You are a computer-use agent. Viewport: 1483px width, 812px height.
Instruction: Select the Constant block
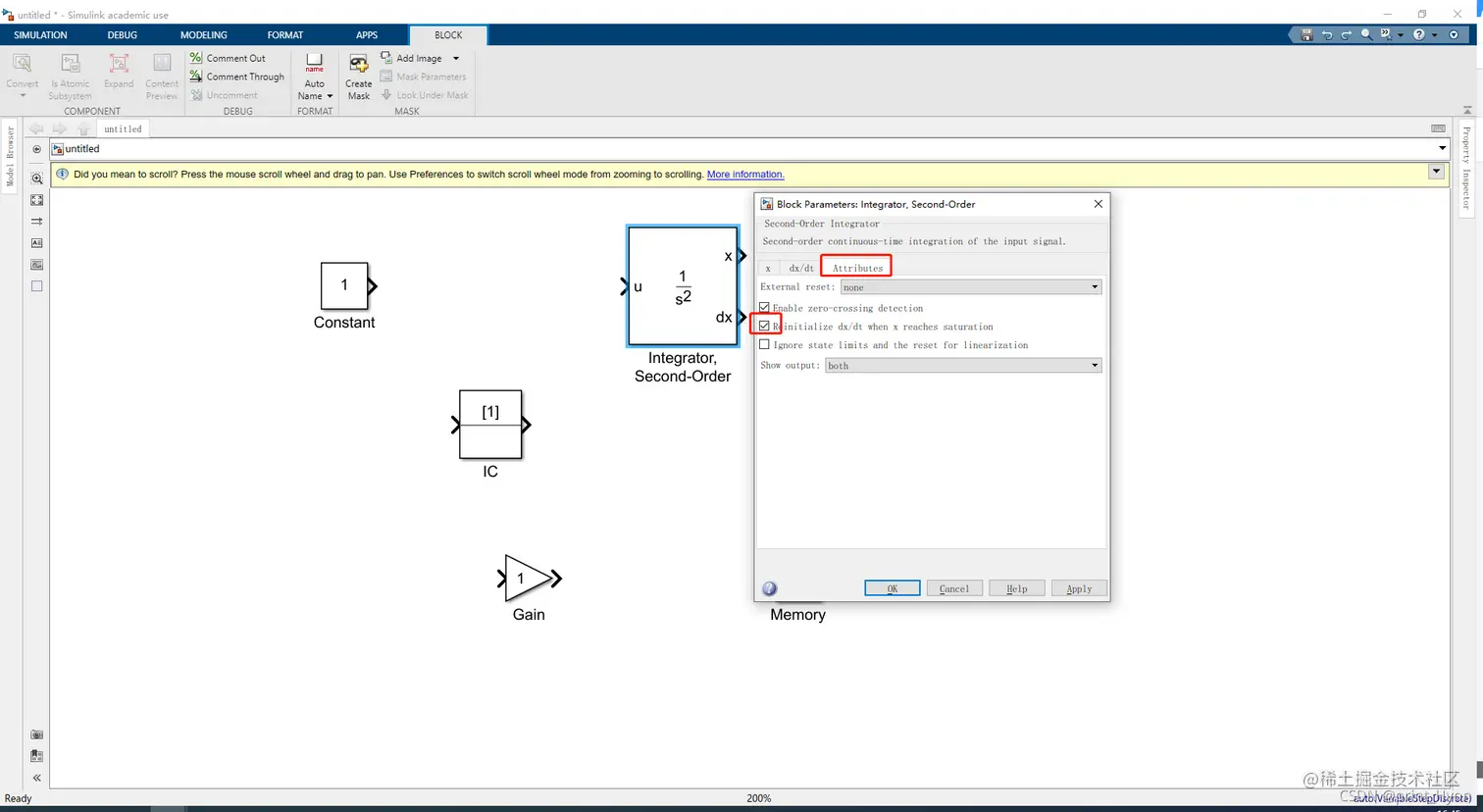(x=344, y=285)
